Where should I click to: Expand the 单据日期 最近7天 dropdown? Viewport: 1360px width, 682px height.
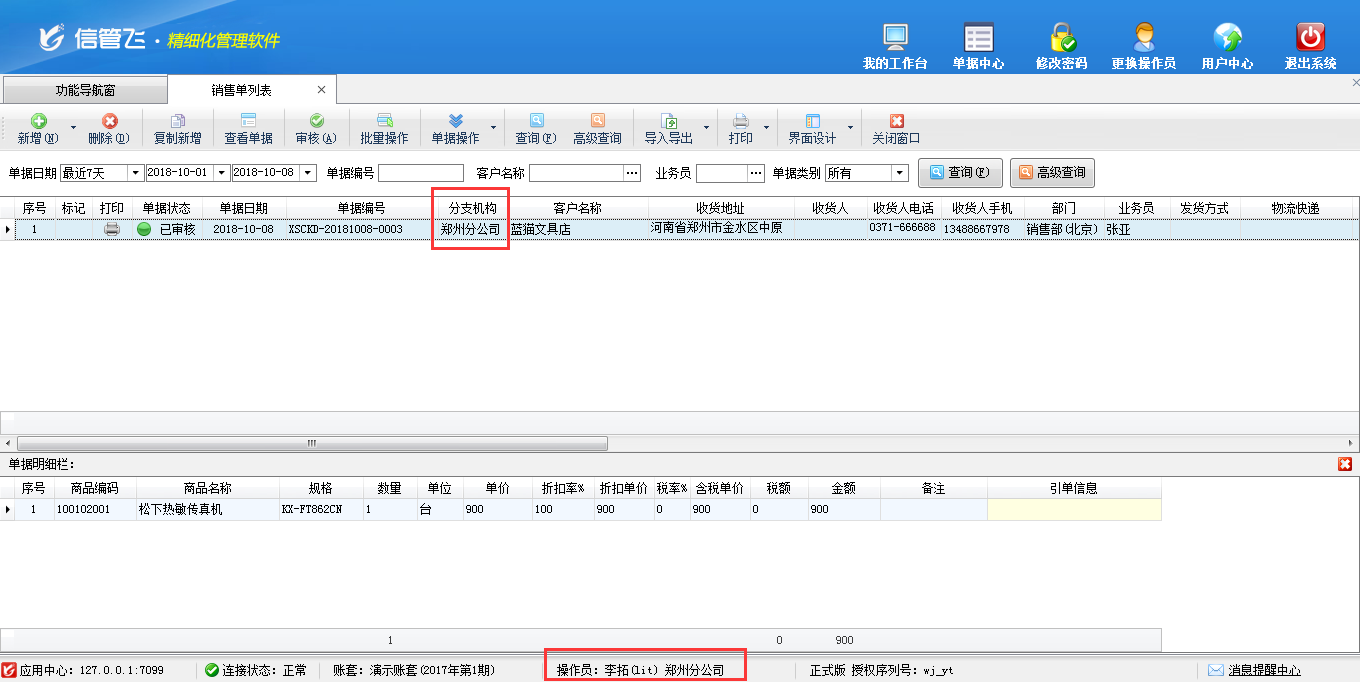point(135,173)
